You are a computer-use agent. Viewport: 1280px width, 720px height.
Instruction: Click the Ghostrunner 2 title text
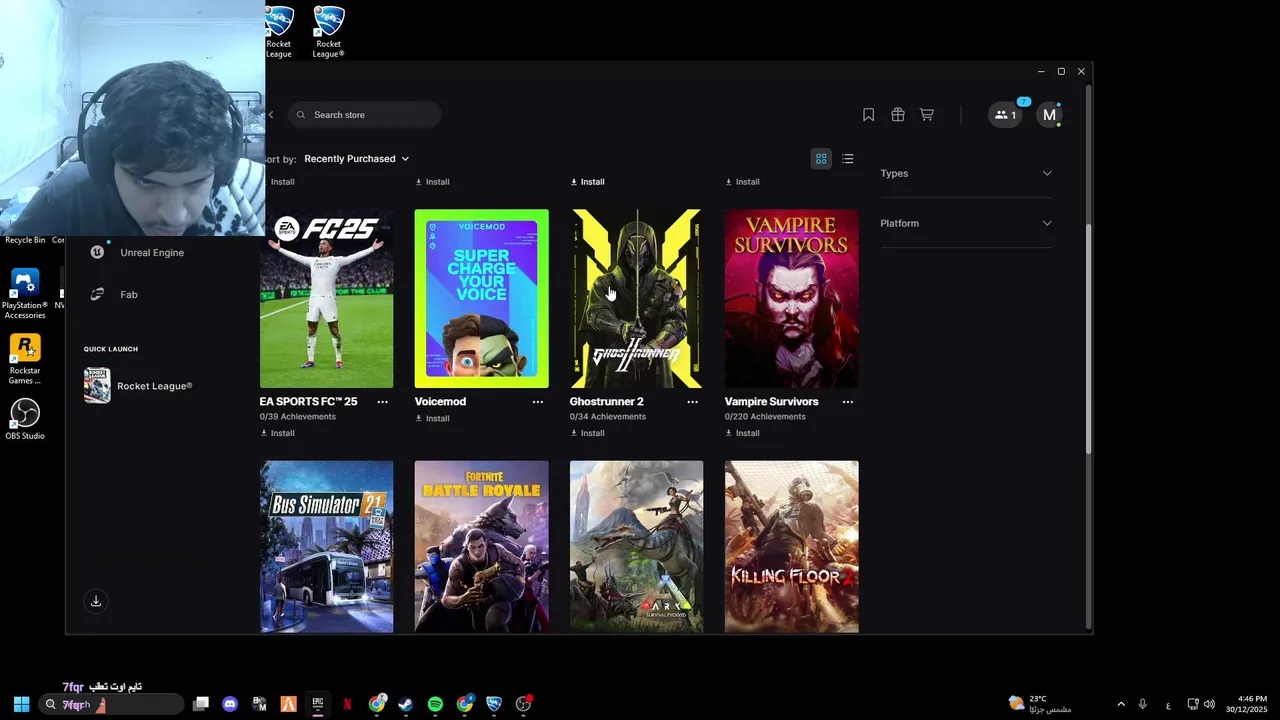tap(607, 402)
